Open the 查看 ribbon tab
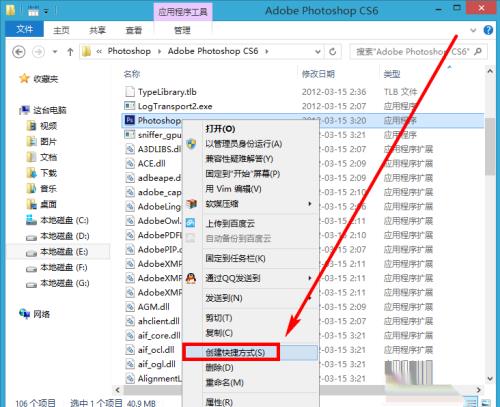 tap(134, 30)
